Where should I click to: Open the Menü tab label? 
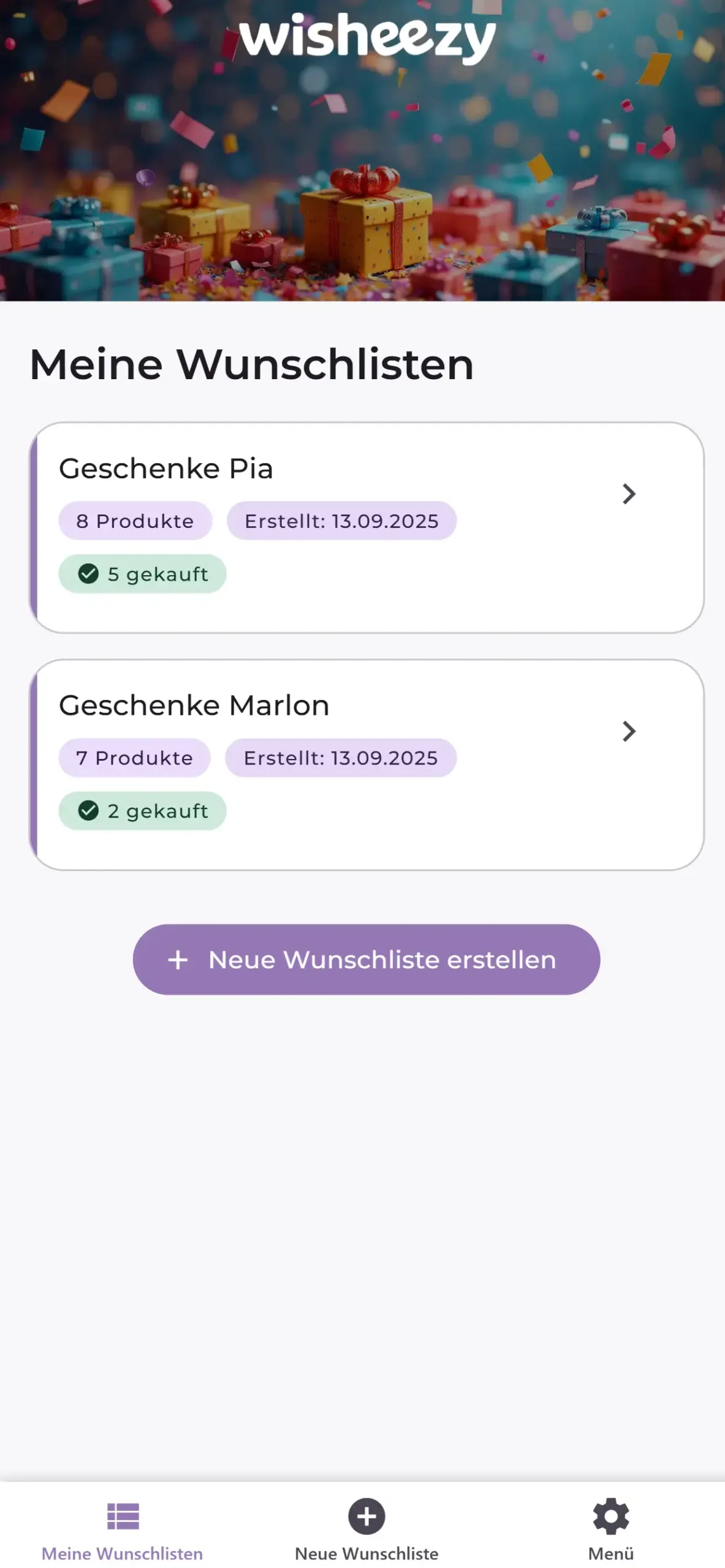[610, 1553]
